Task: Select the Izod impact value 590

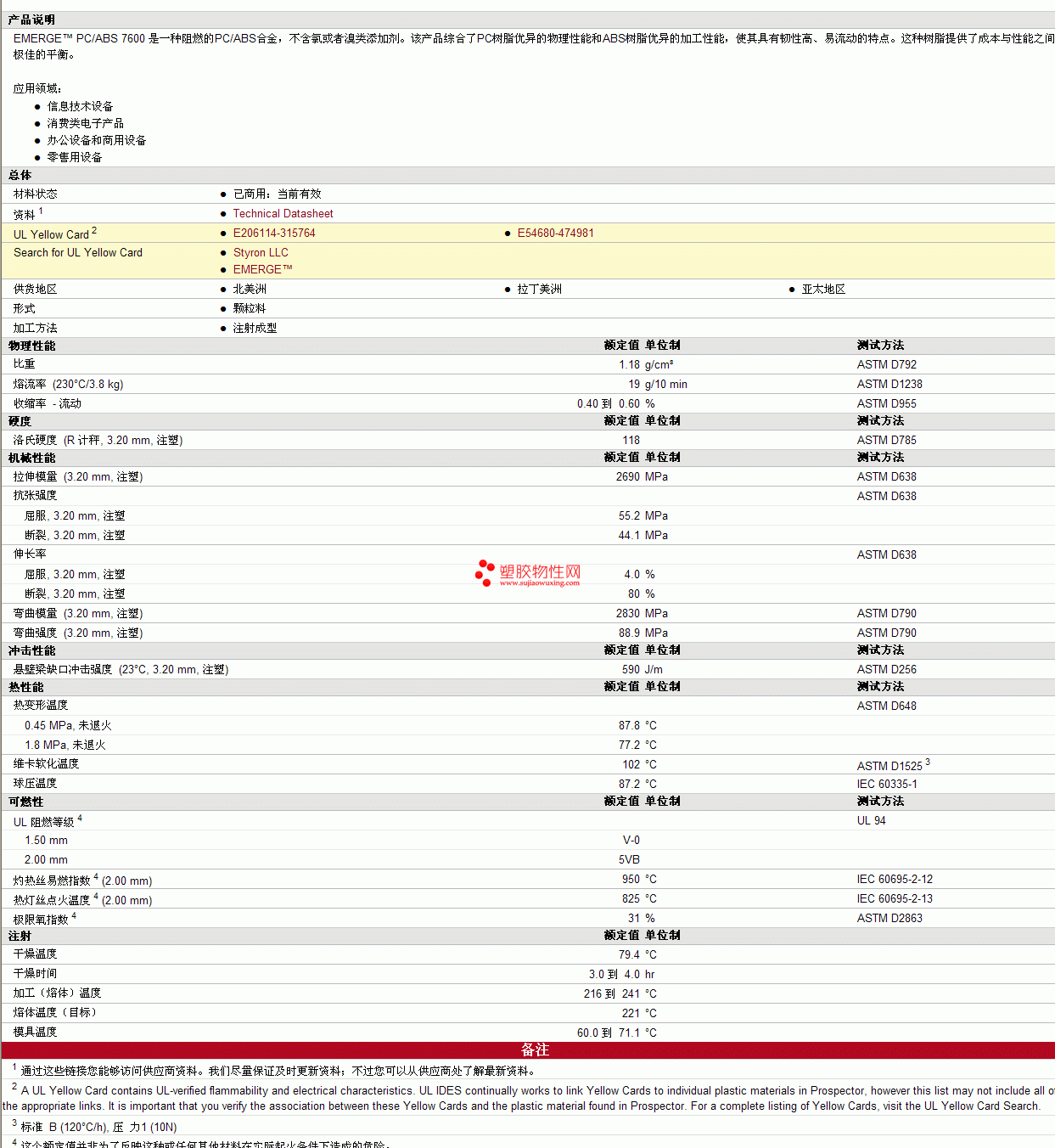Action: click(631, 670)
